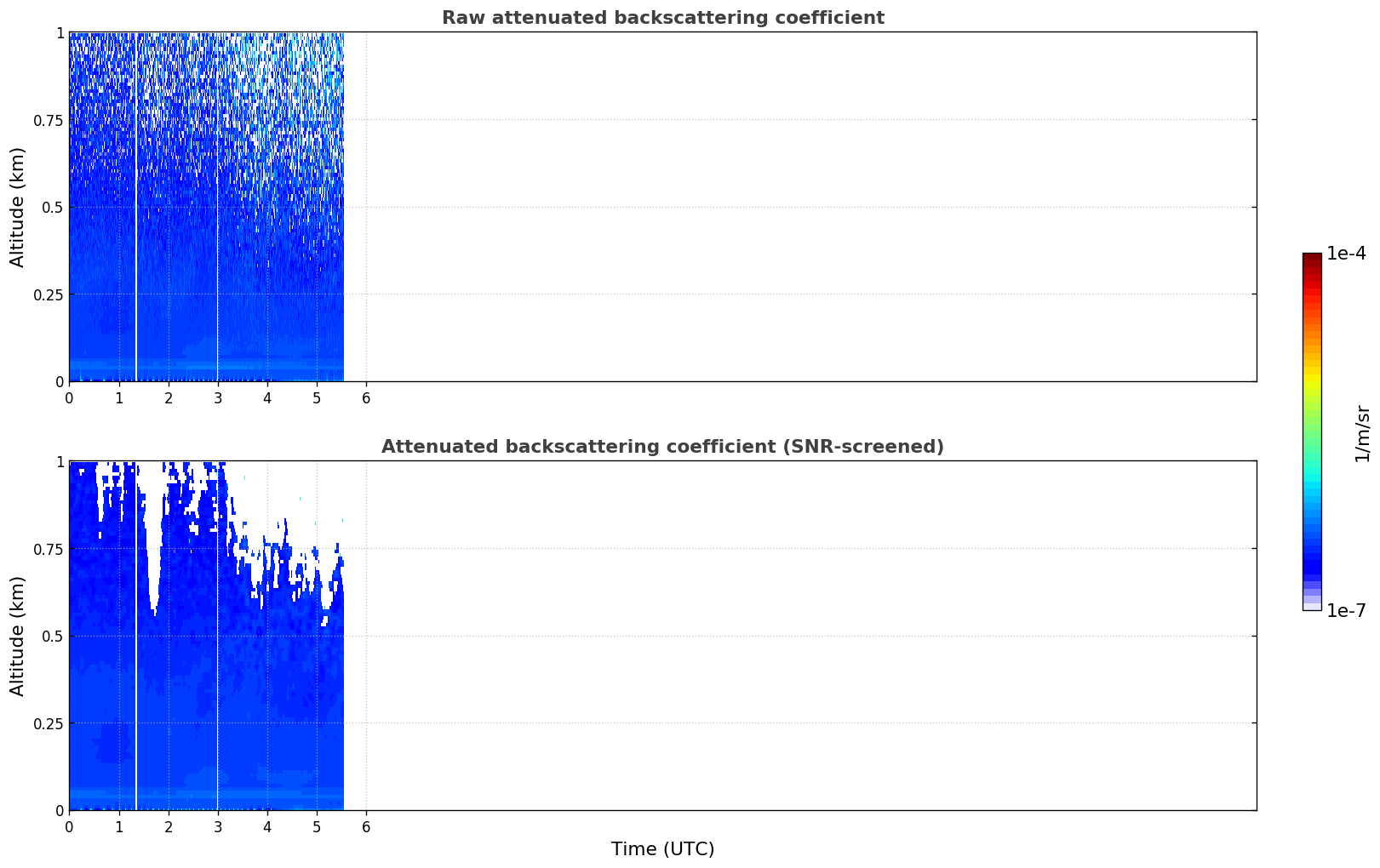Image resolution: width=1380 pixels, height=868 pixels.
Task: Click the bottom plot's 'Altitude (km)' label
Action: click(18, 636)
